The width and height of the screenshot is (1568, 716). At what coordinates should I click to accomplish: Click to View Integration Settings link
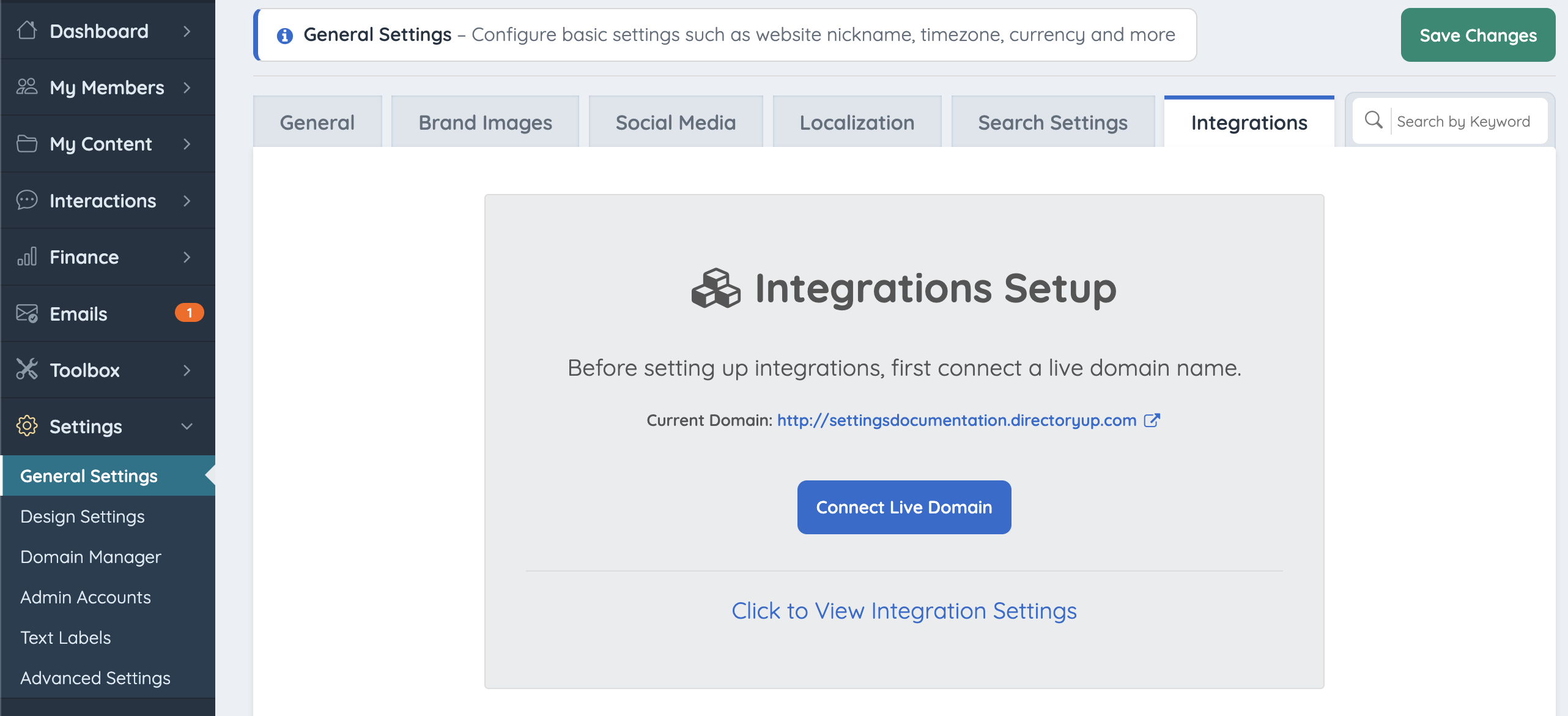pos(904,611)
